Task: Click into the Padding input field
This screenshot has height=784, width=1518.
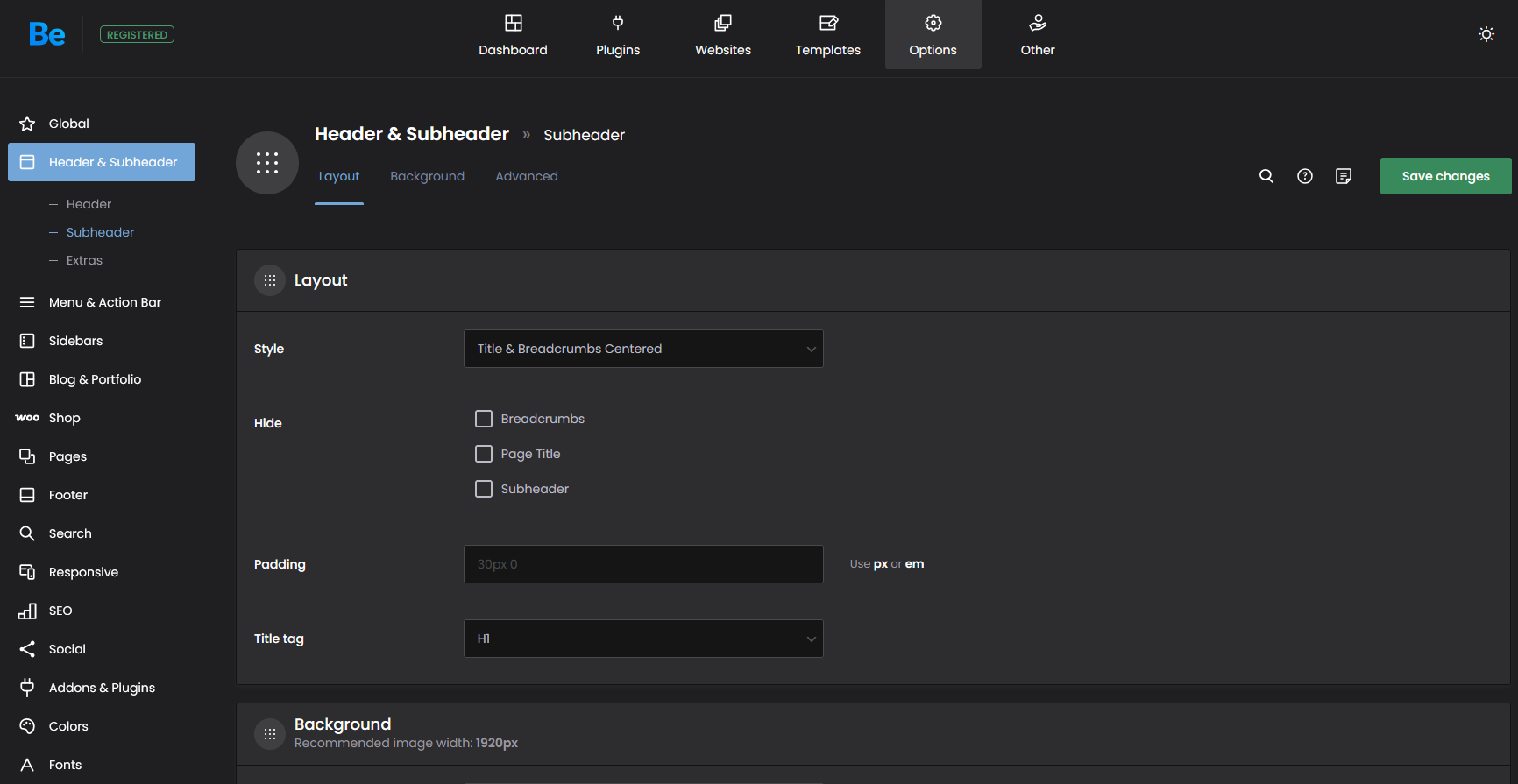Action: click(x=643, y=564)
